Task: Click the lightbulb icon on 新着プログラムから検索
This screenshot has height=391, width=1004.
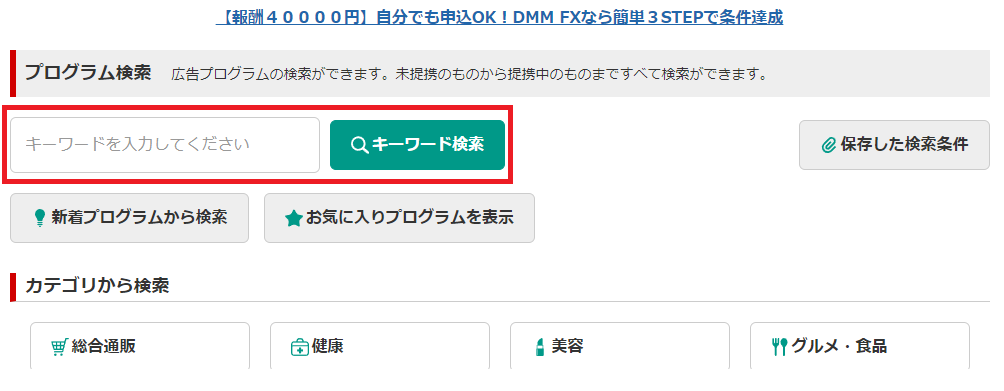Action: 40,218
